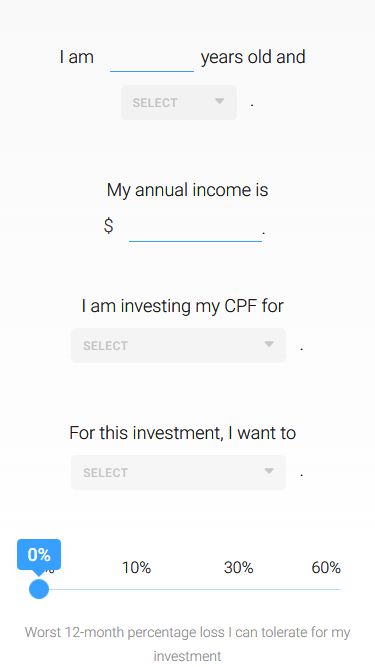Click the age input field
This screenshot has width=375, height=667.
(152, 59)
